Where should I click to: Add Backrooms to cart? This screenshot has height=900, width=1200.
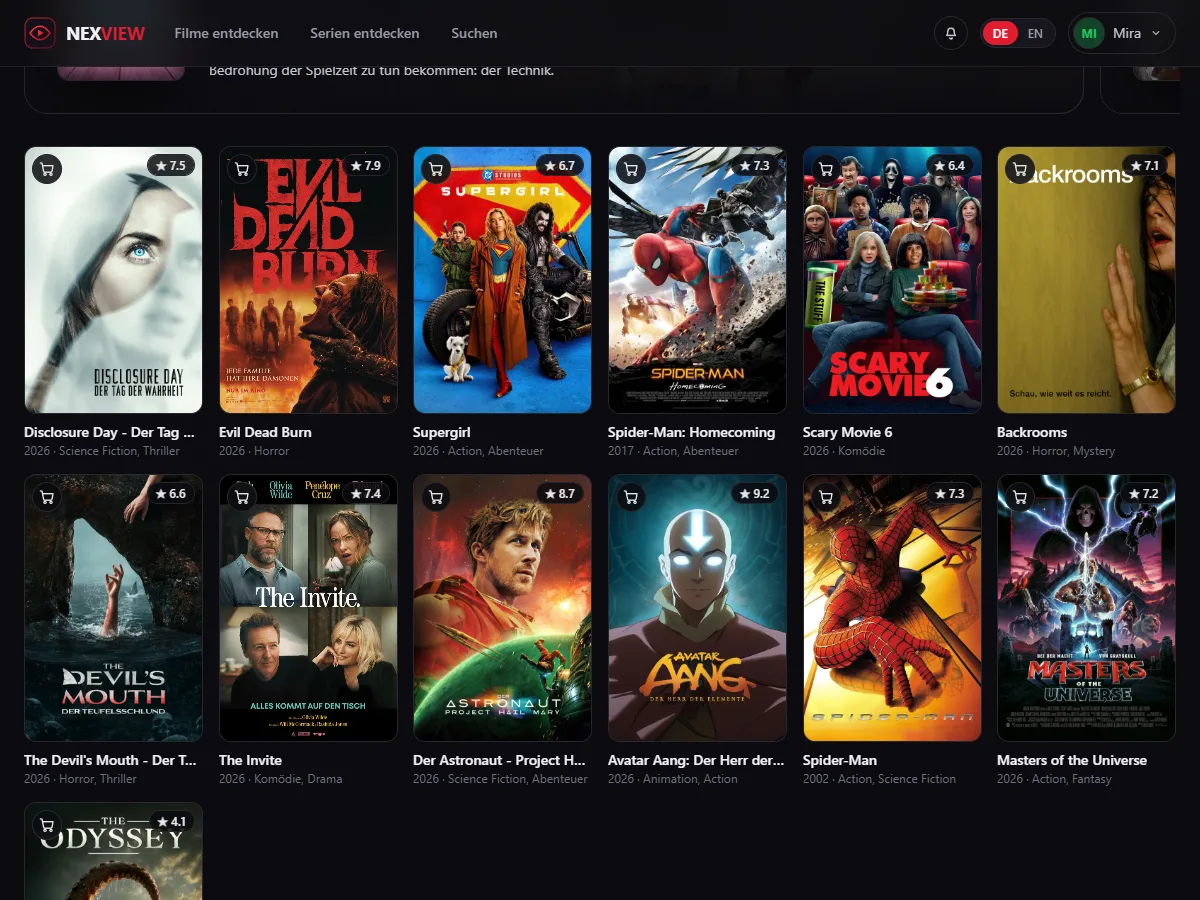1020,169
